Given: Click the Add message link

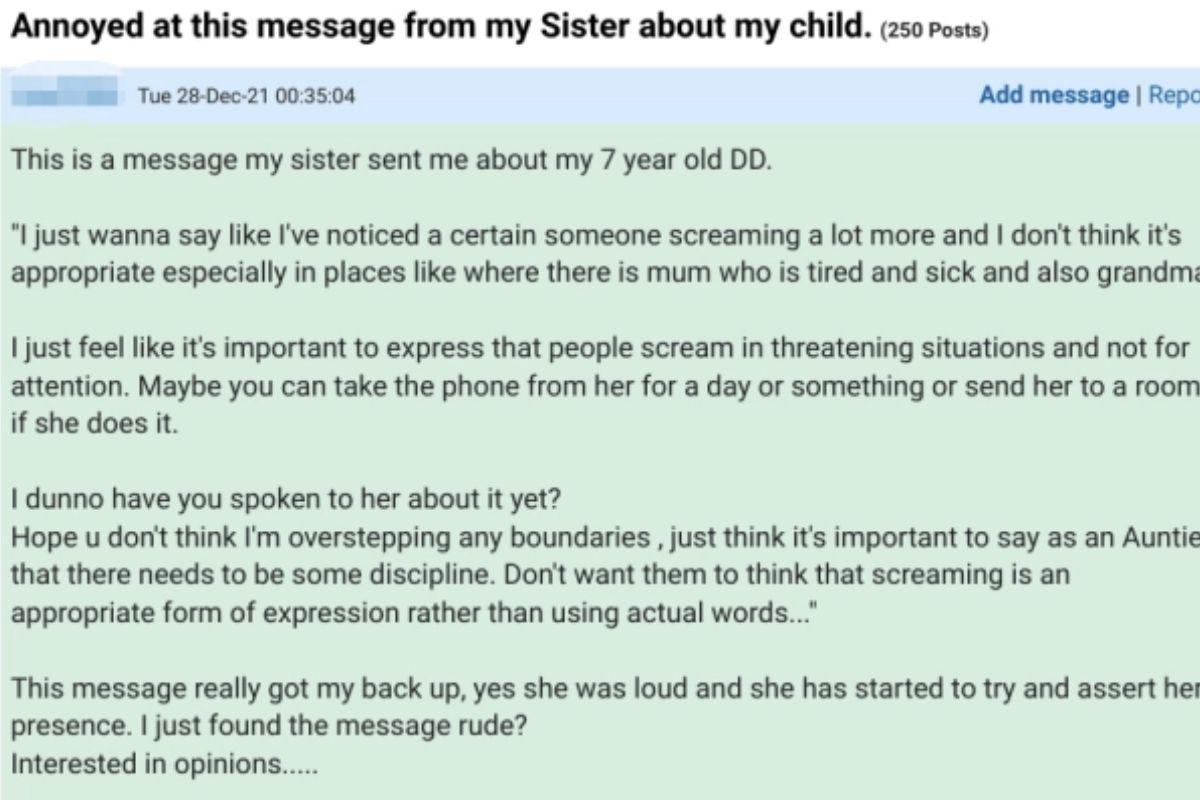Looking at the screenshot, I should click(x=1053, y=95).
